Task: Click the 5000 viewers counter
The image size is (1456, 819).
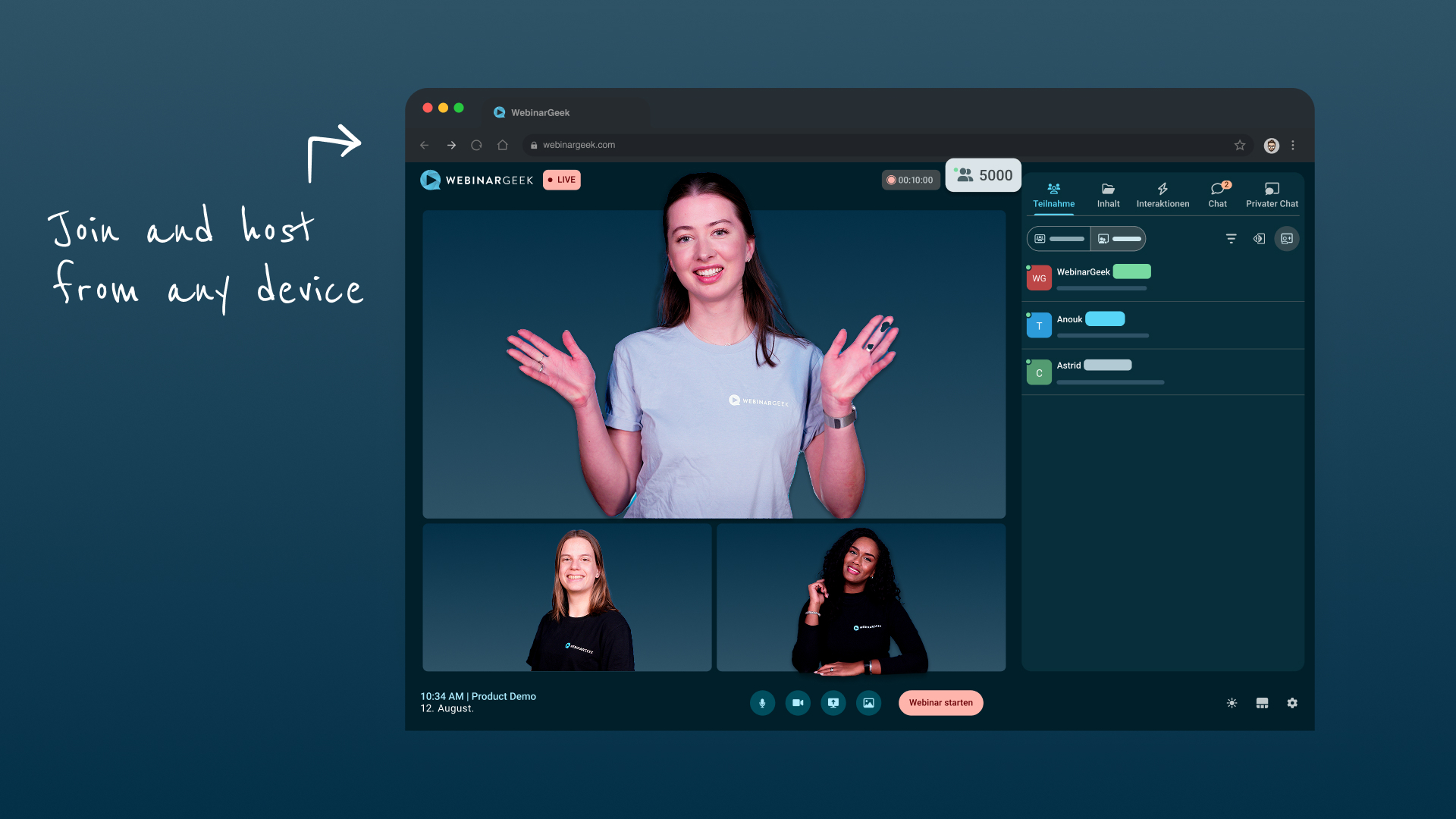Action: 984,175
